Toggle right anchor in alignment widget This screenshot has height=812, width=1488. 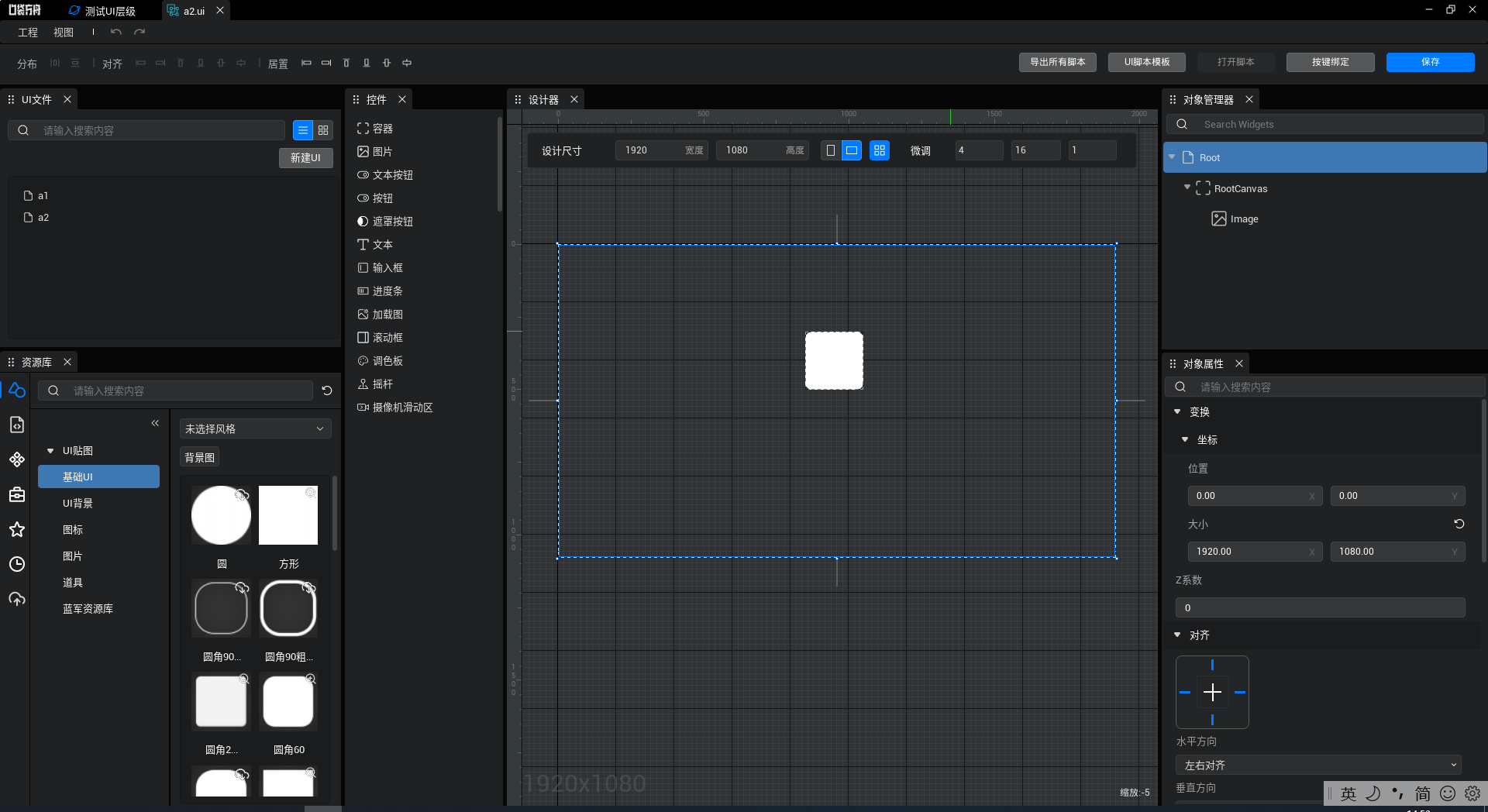point(1240,692)
